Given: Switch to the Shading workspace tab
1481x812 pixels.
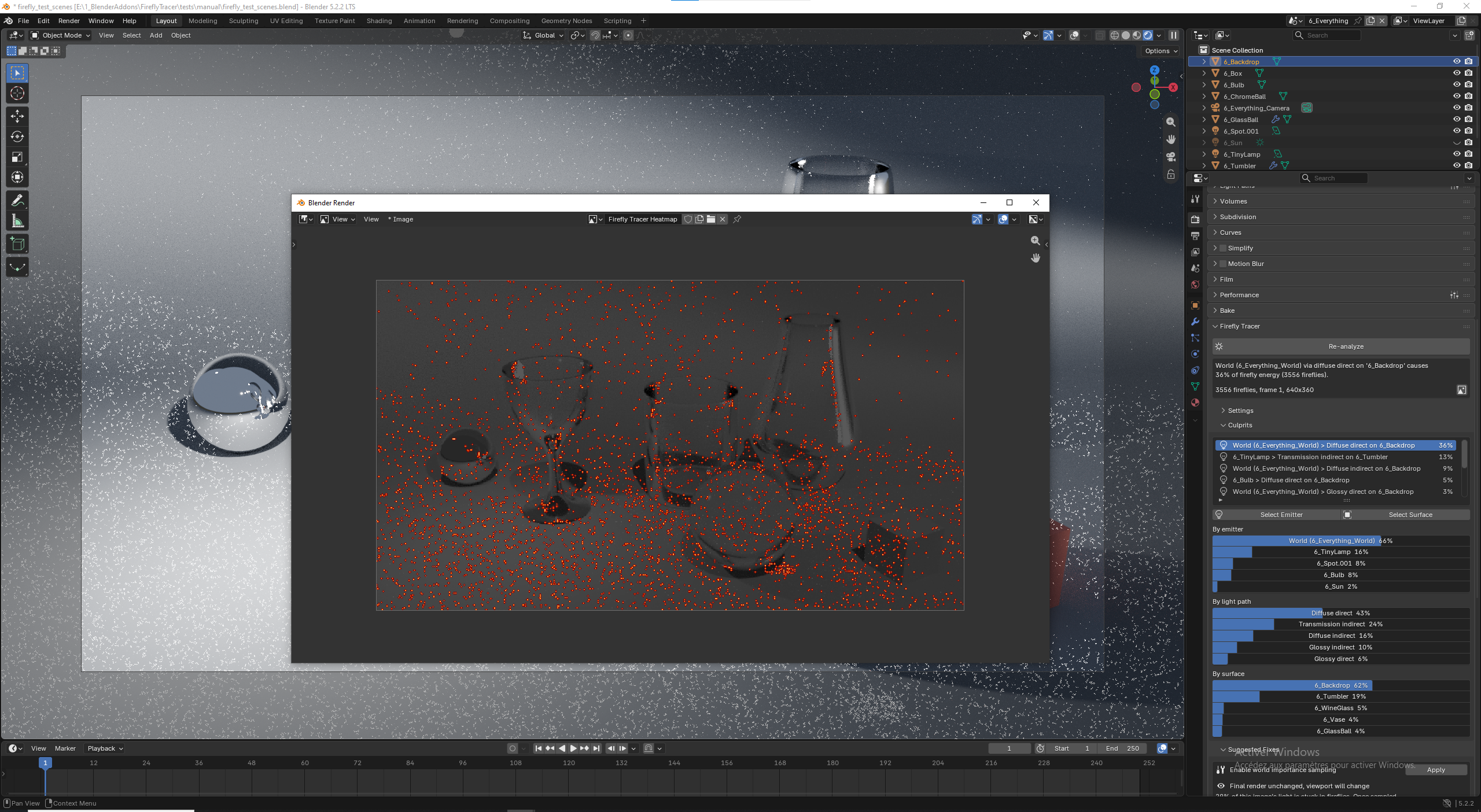Looking at the screenshot, I should (379, 21).
